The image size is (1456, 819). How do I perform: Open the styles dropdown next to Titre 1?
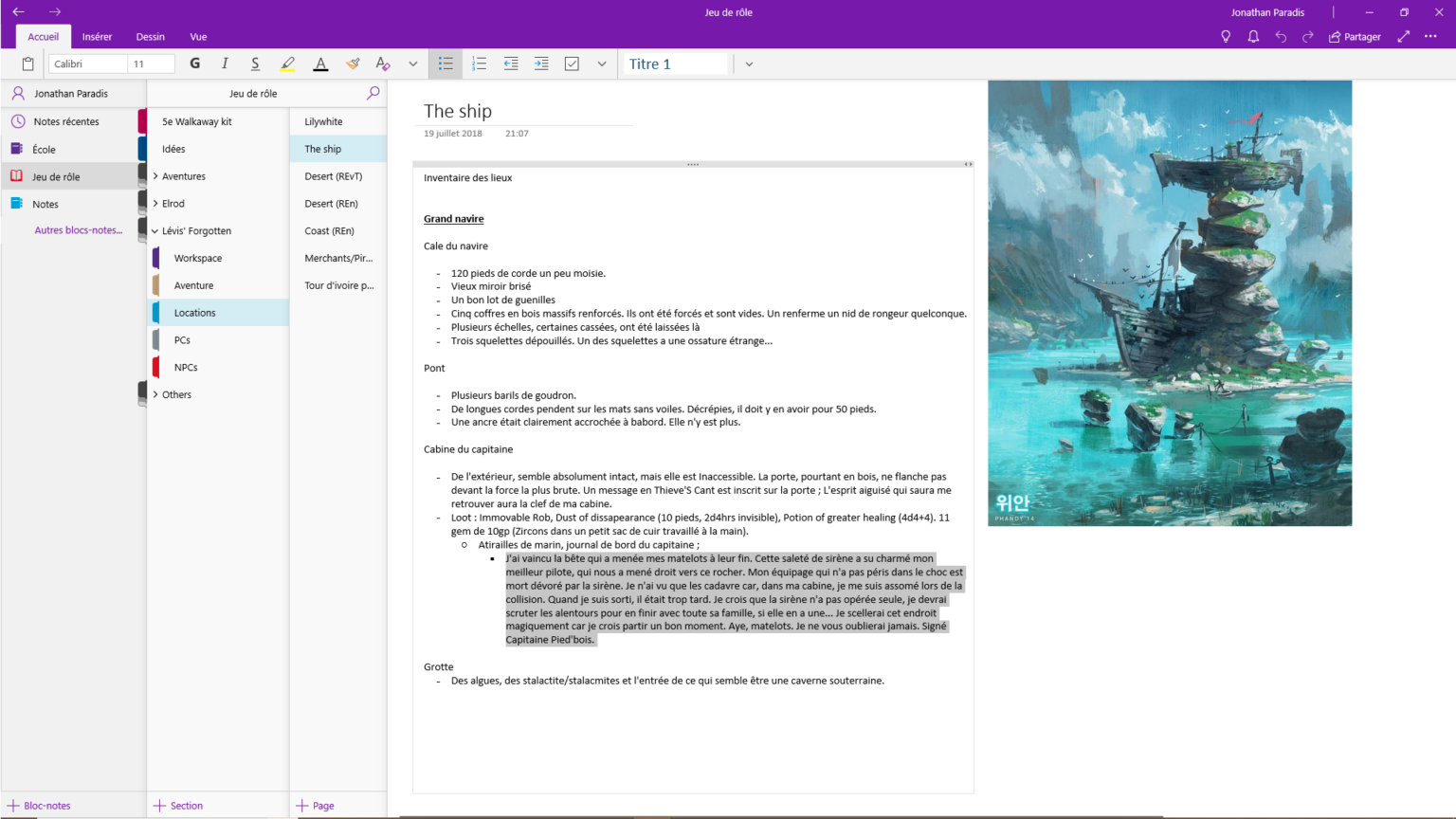[749, 64]
